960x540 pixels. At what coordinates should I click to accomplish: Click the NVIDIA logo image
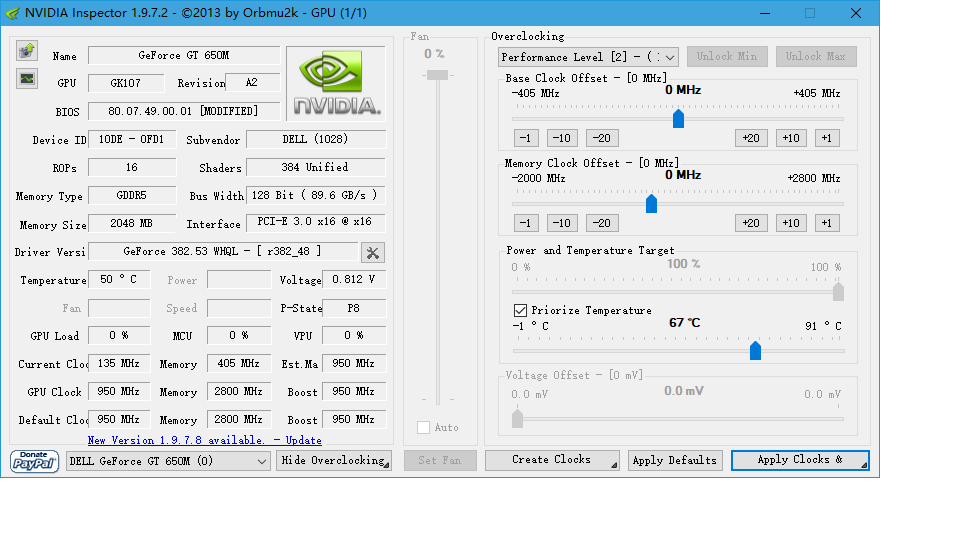[336, 83]
